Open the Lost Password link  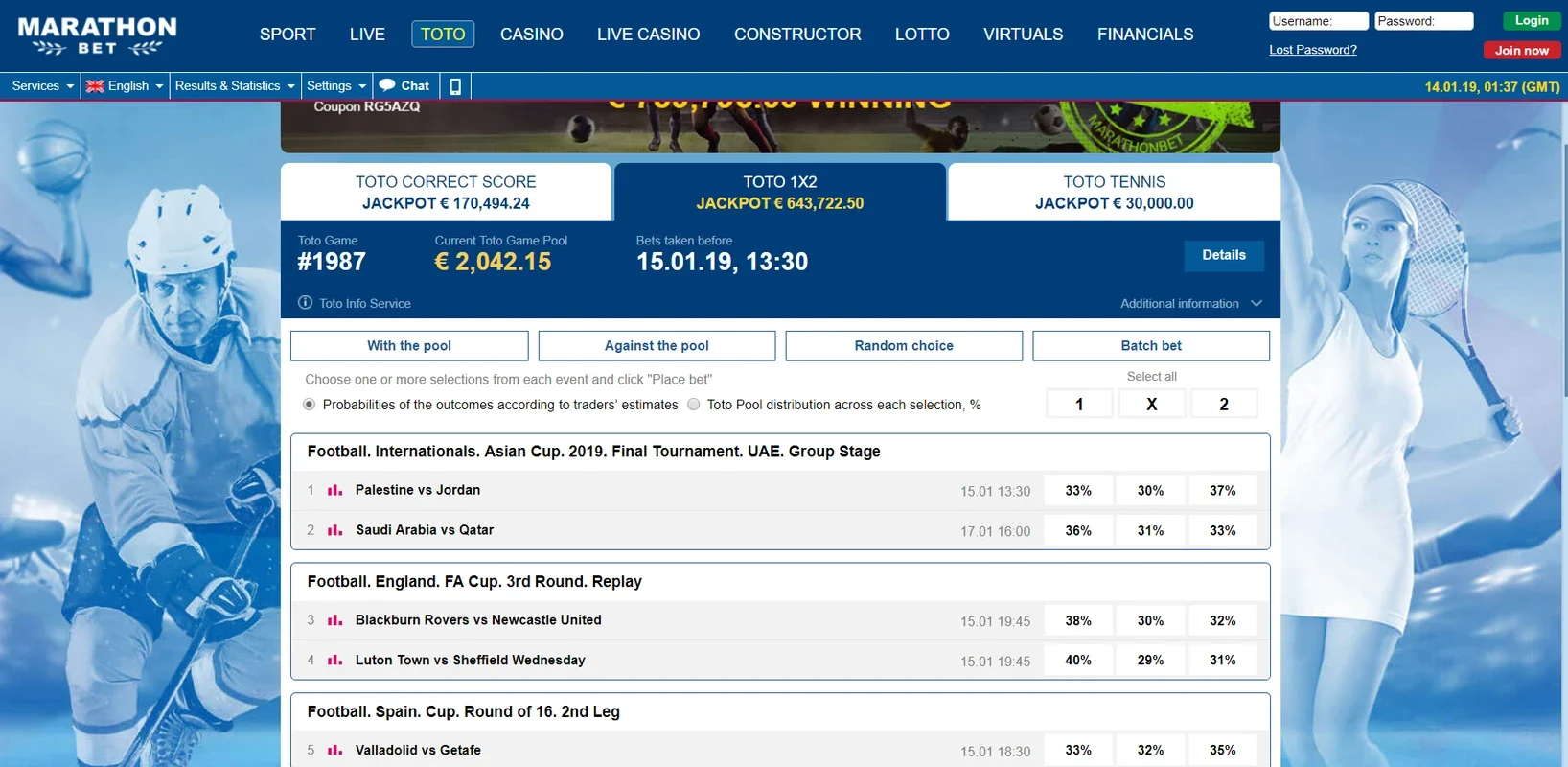[1313, 50]
